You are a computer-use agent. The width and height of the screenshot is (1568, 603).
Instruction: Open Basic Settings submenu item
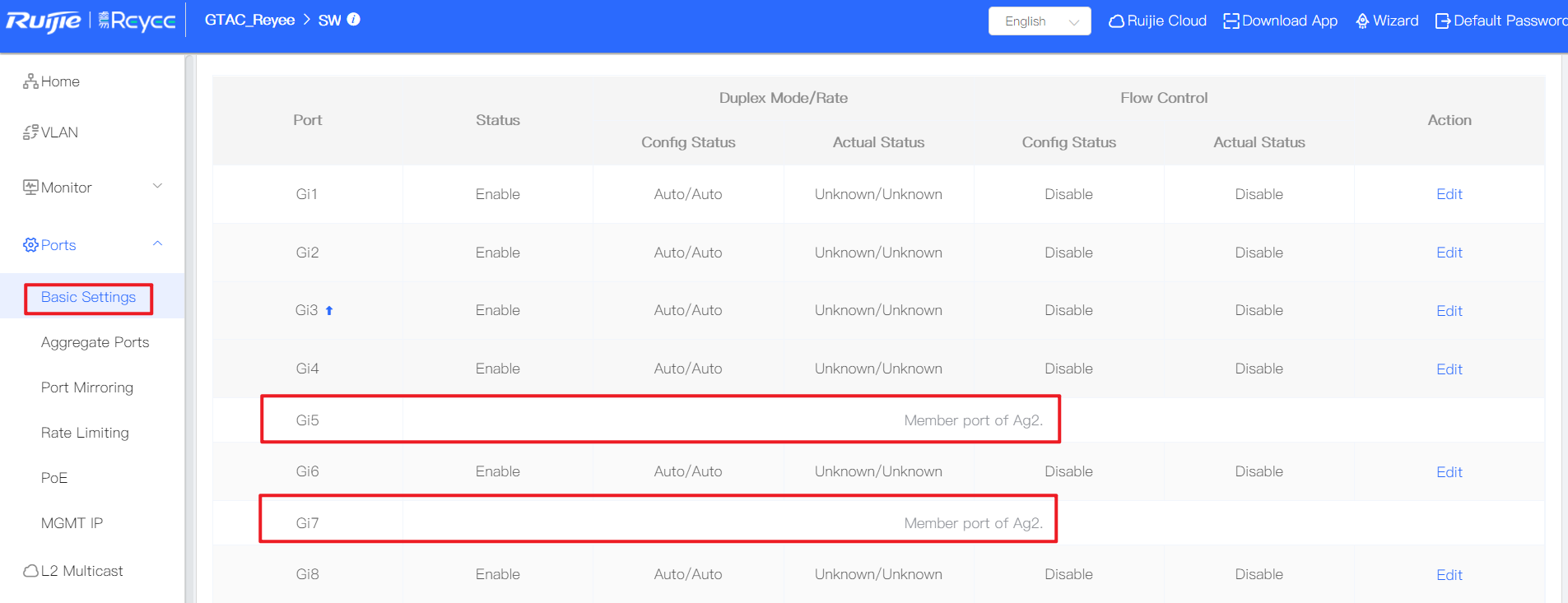(x=88, y=297)
